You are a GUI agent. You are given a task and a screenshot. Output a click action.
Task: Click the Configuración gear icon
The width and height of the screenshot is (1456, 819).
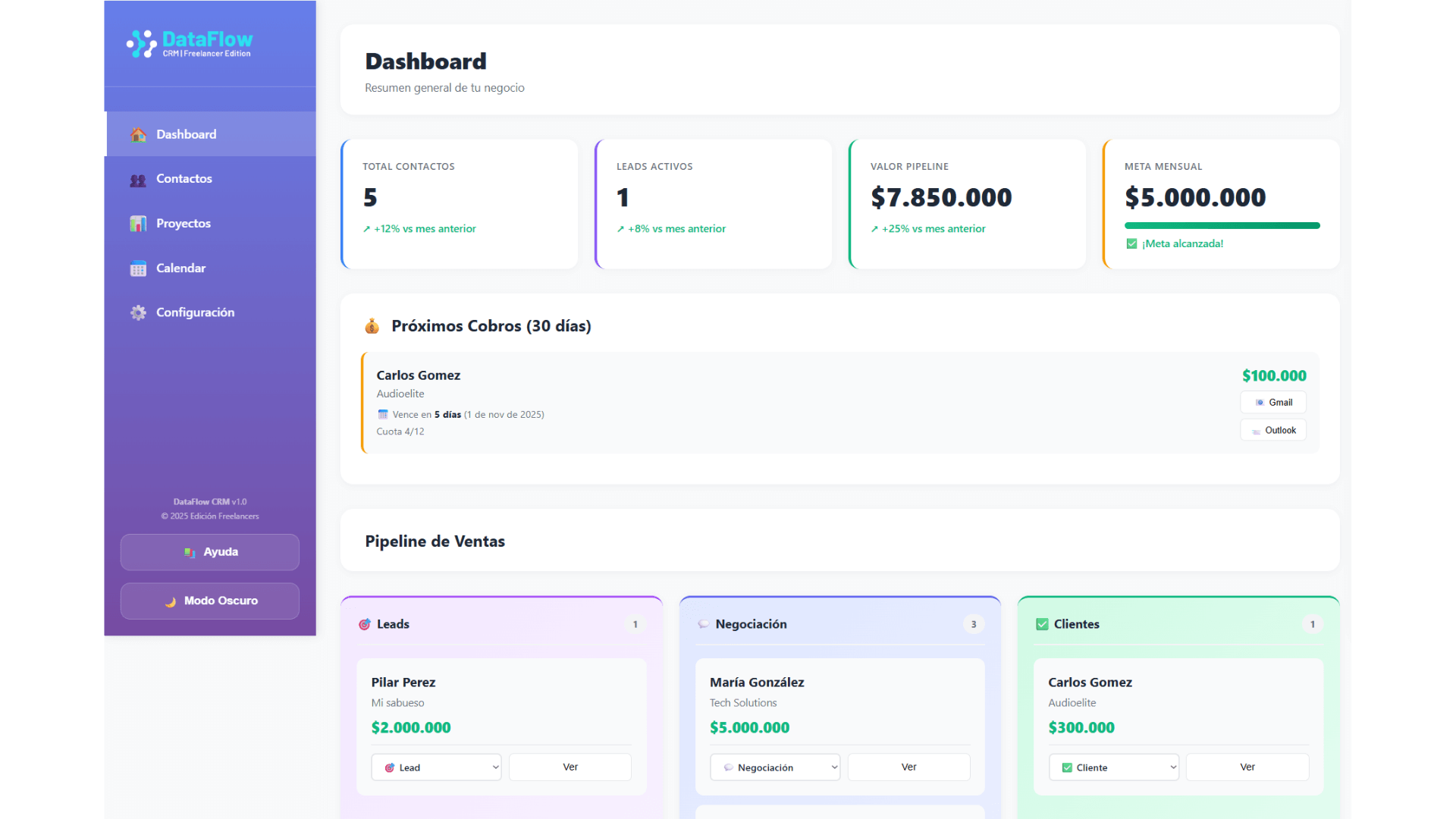click(138, 312)
